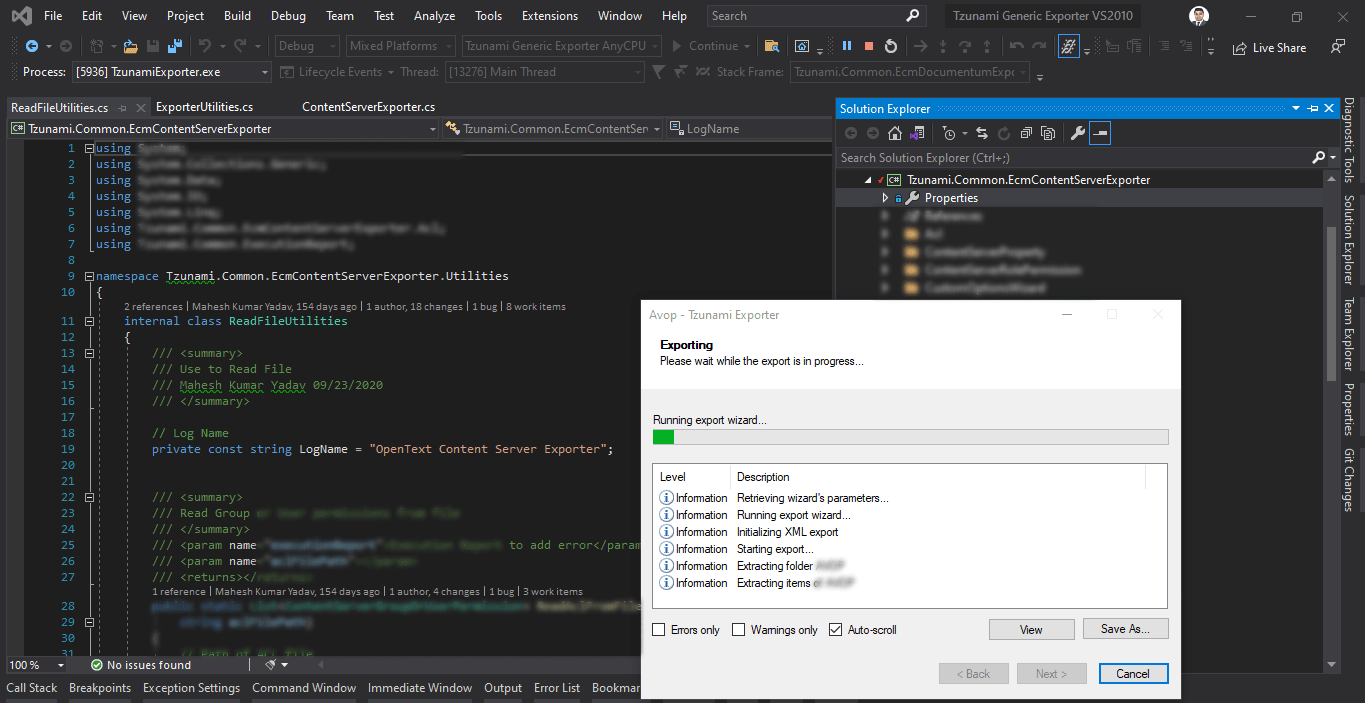Click Collapse All icon in Solution Explorer
Screen dimensions: 1365x703
click(x=1026, y=133)
